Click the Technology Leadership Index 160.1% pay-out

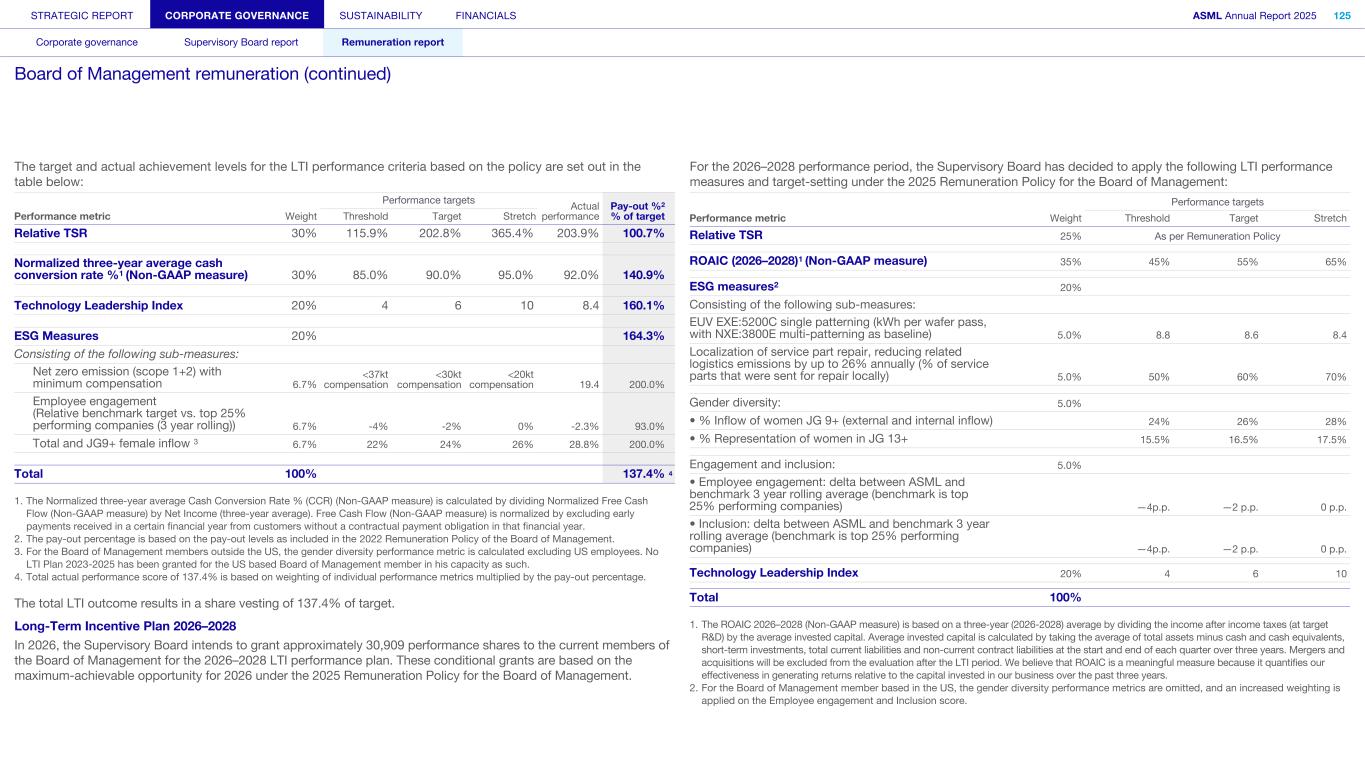pos(643,306)
